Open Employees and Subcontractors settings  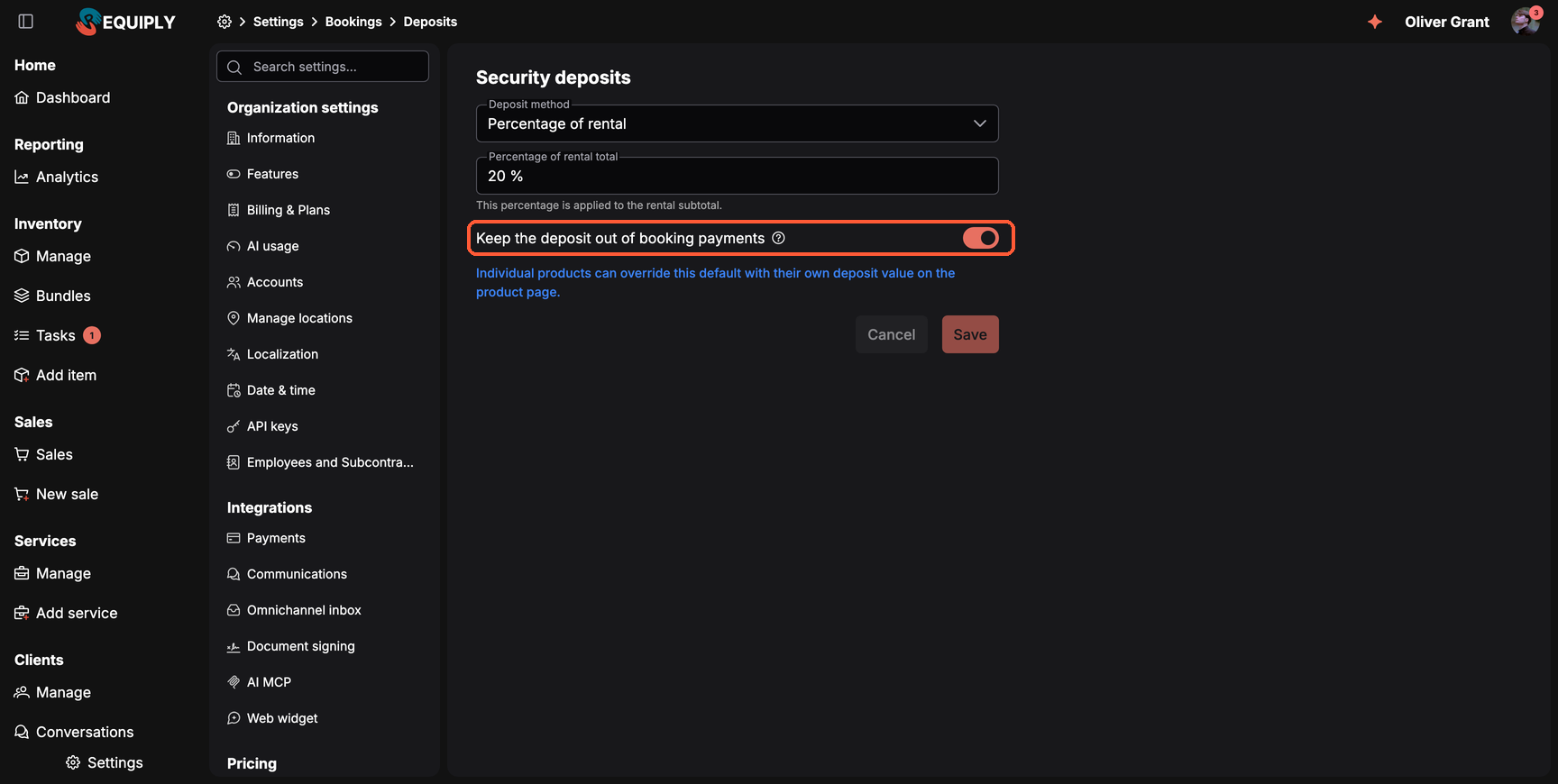320,462
